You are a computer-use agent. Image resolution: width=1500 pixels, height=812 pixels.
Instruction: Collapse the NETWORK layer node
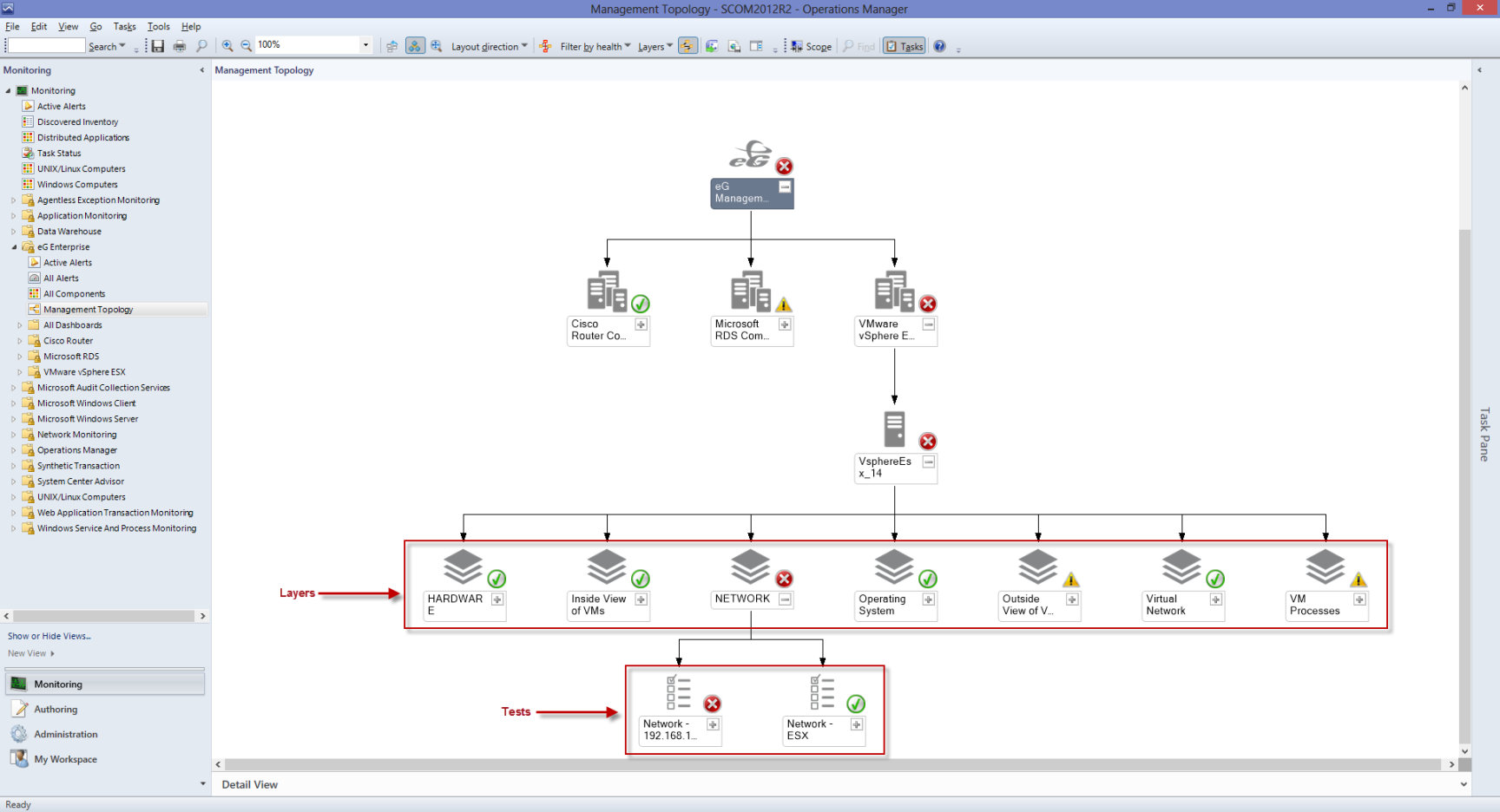tap(785, 599)
